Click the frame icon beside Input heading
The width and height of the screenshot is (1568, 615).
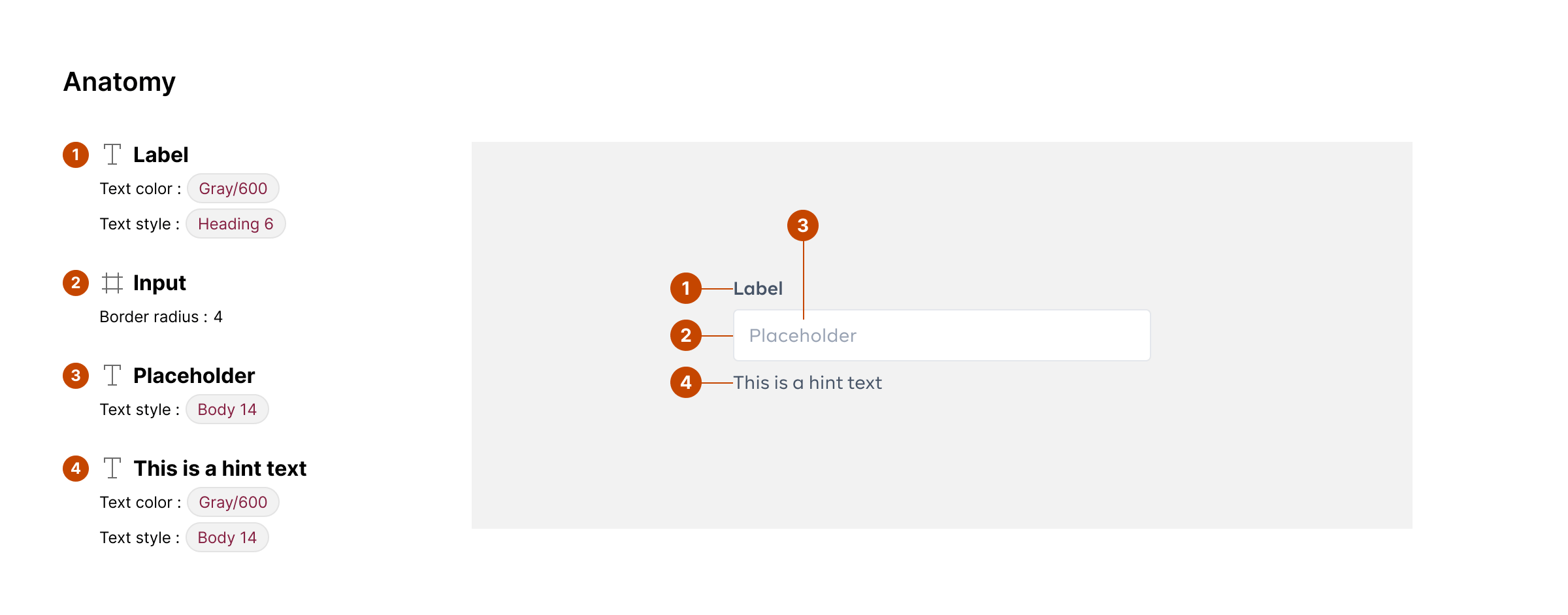click(112, 283)
